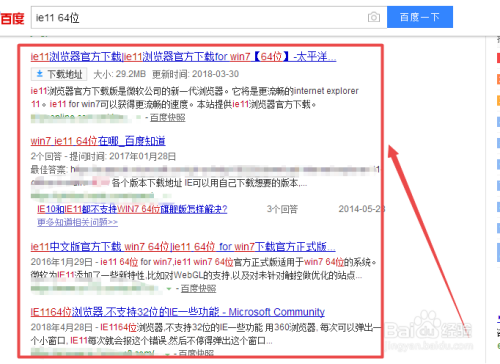Open IE10和IE11都不支持WIN7 64位旗舰版 question

pos(132,209)
